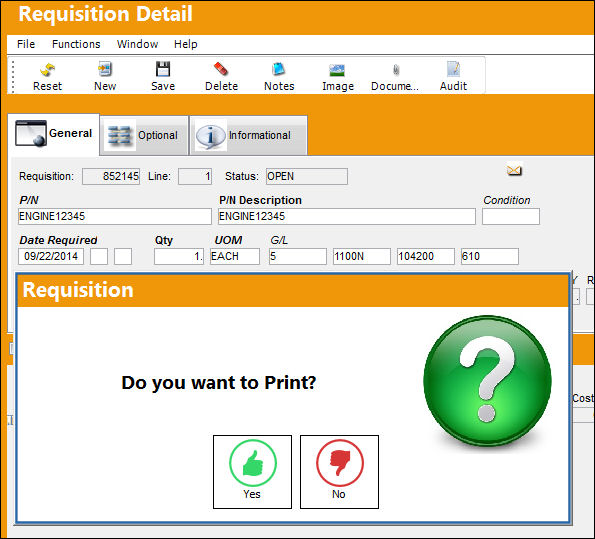The height and width of the screenshot is (539, 595).
Task: Click the G/L field containing 104200
Action: (x=426, y=256)
